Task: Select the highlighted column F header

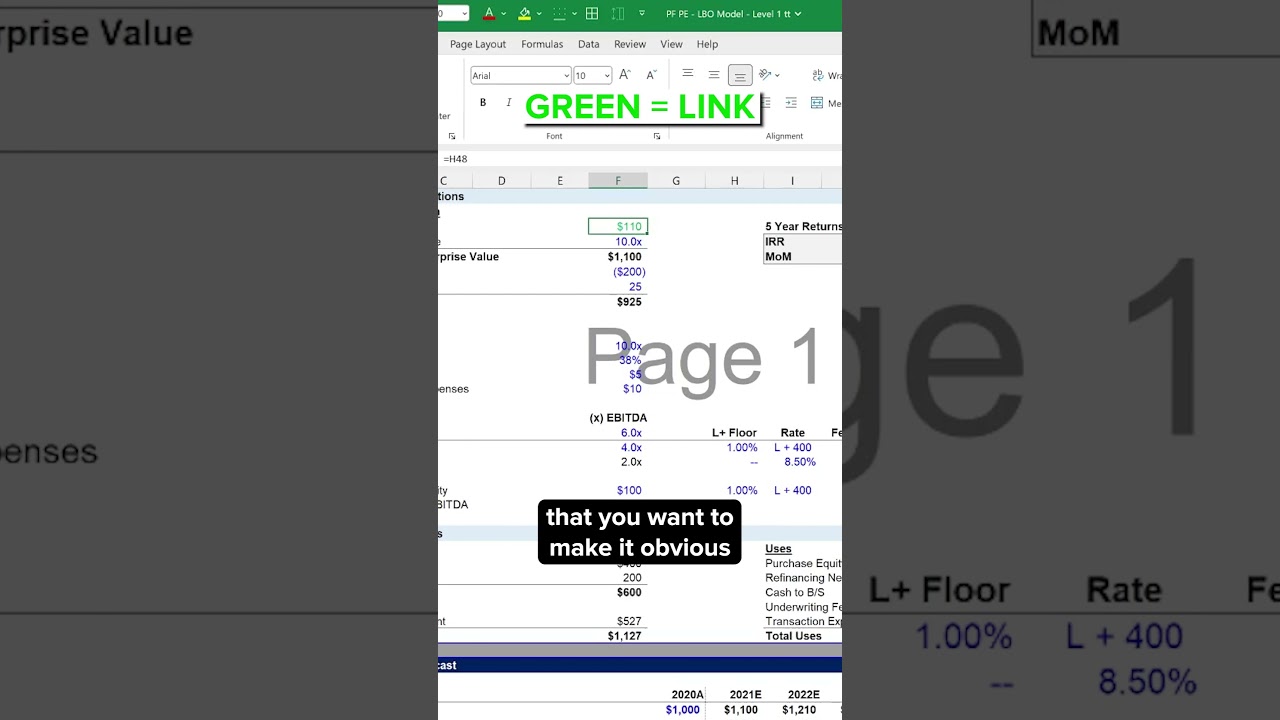Action: tap(618, 181)
